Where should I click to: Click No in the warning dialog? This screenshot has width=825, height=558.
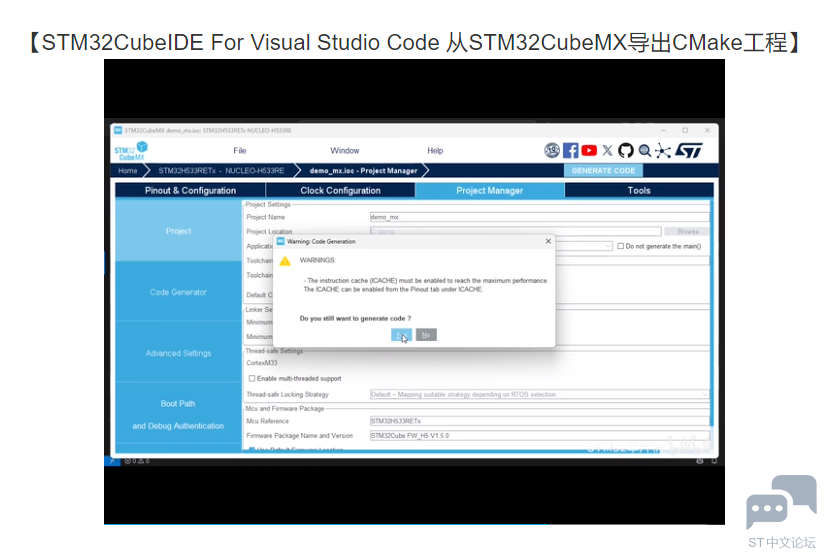click(x=426, y=335)
